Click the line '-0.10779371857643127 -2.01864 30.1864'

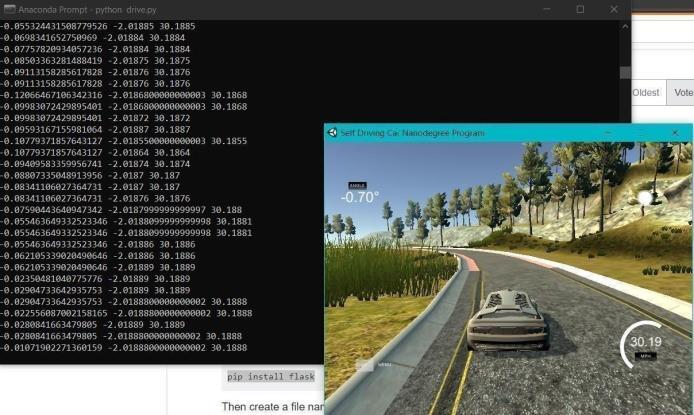[95, 153]
